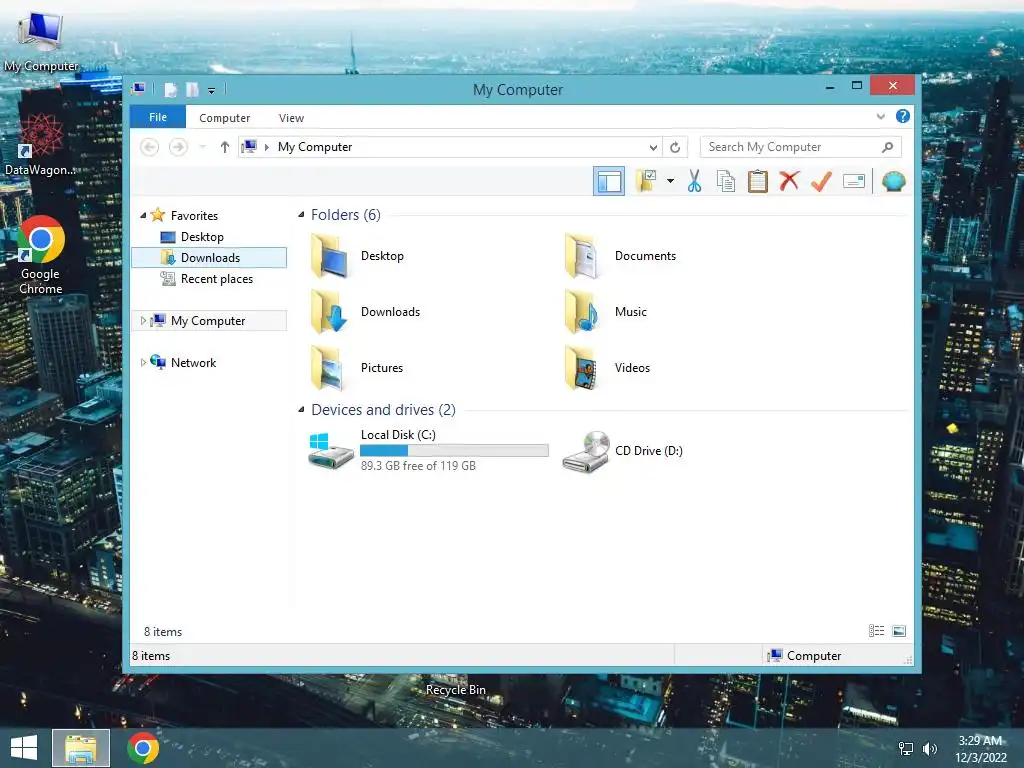Refresh the My Computer view
1024x768 pixels.
pos(675,148)
